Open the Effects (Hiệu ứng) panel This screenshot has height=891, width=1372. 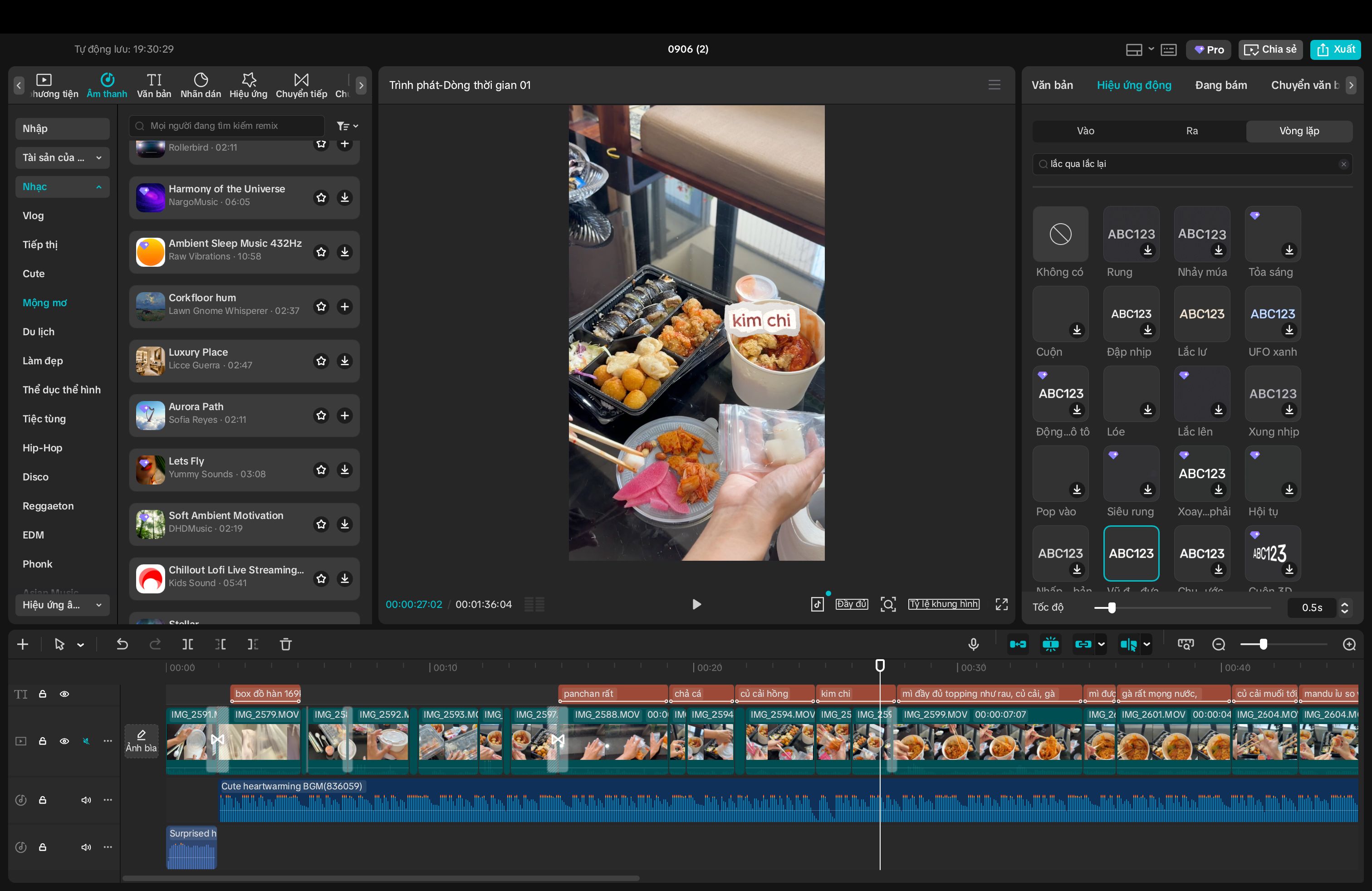click(249, 85)
